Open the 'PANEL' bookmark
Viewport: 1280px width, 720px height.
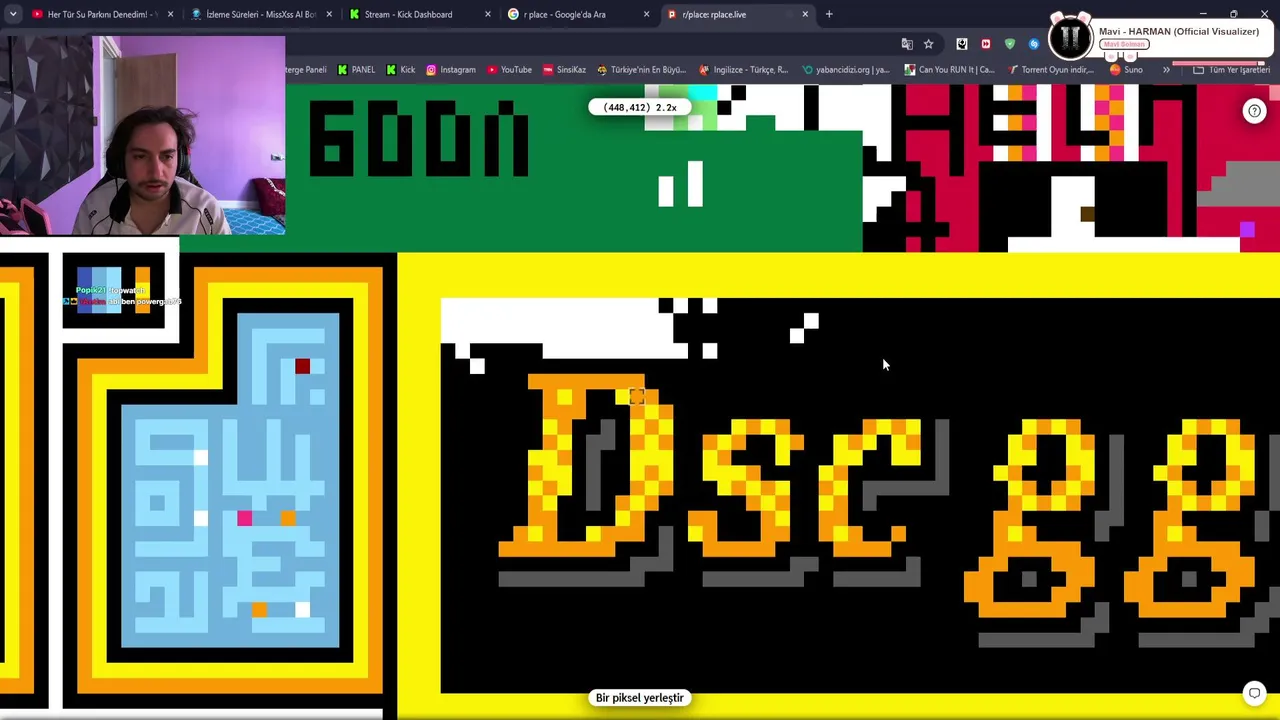point(356,70)
